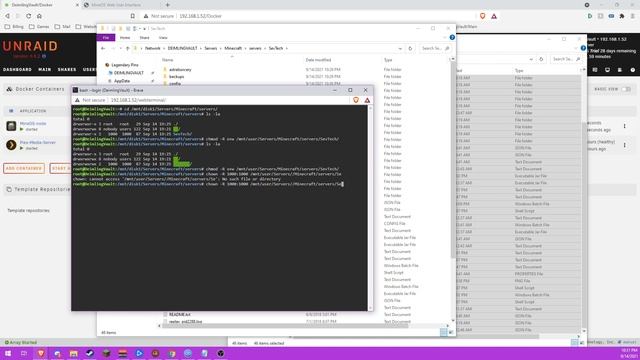Open Brave Shields in the web terminal window

point(356,100)
